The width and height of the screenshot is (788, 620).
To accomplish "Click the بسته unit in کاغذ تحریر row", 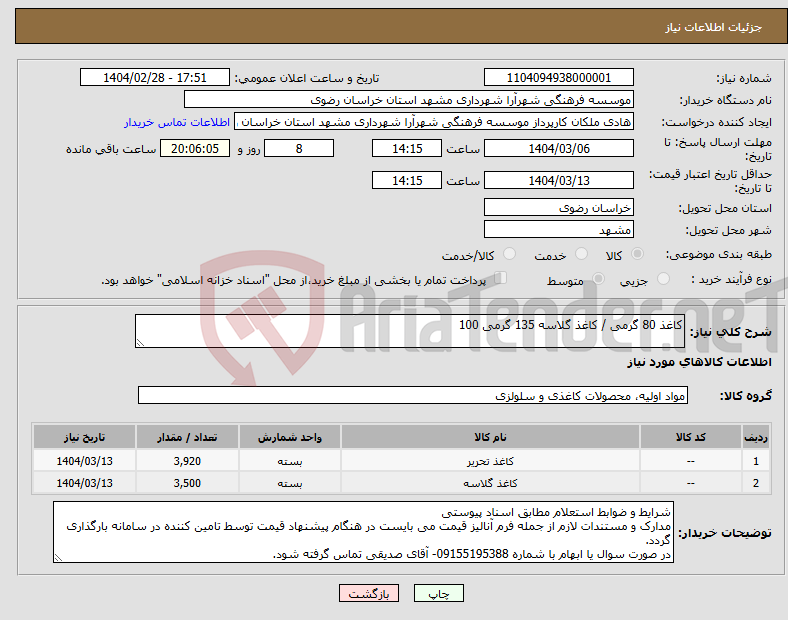I will tap(289, 461).
